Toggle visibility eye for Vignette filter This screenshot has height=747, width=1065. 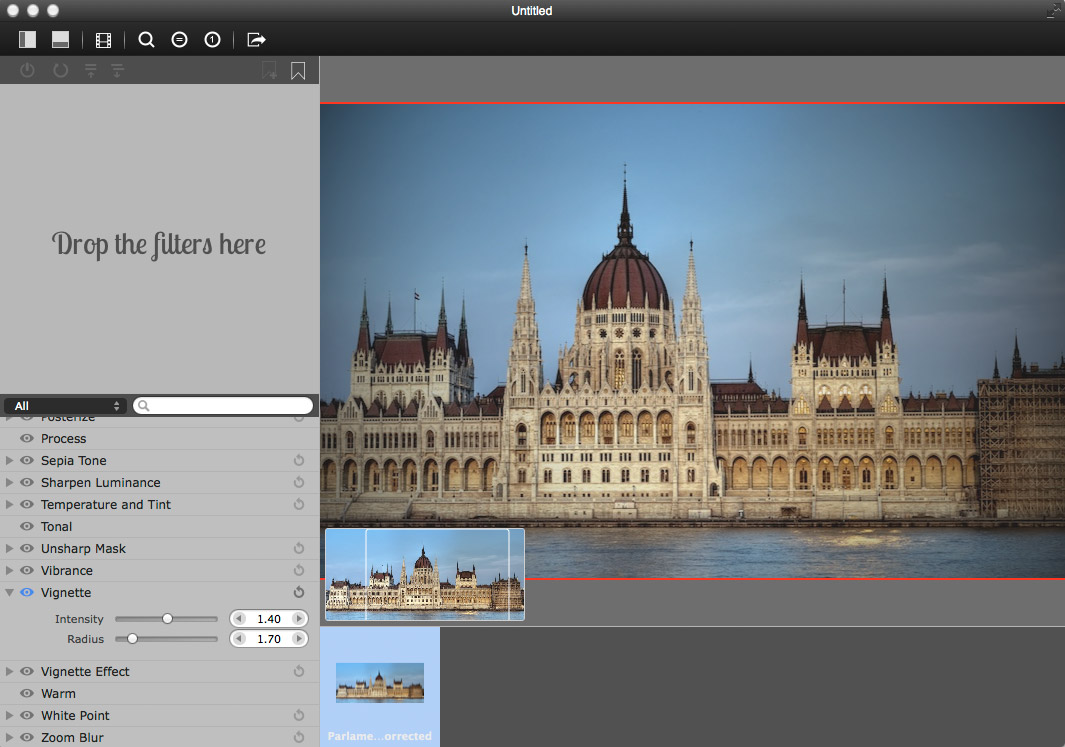coord(27,593)
